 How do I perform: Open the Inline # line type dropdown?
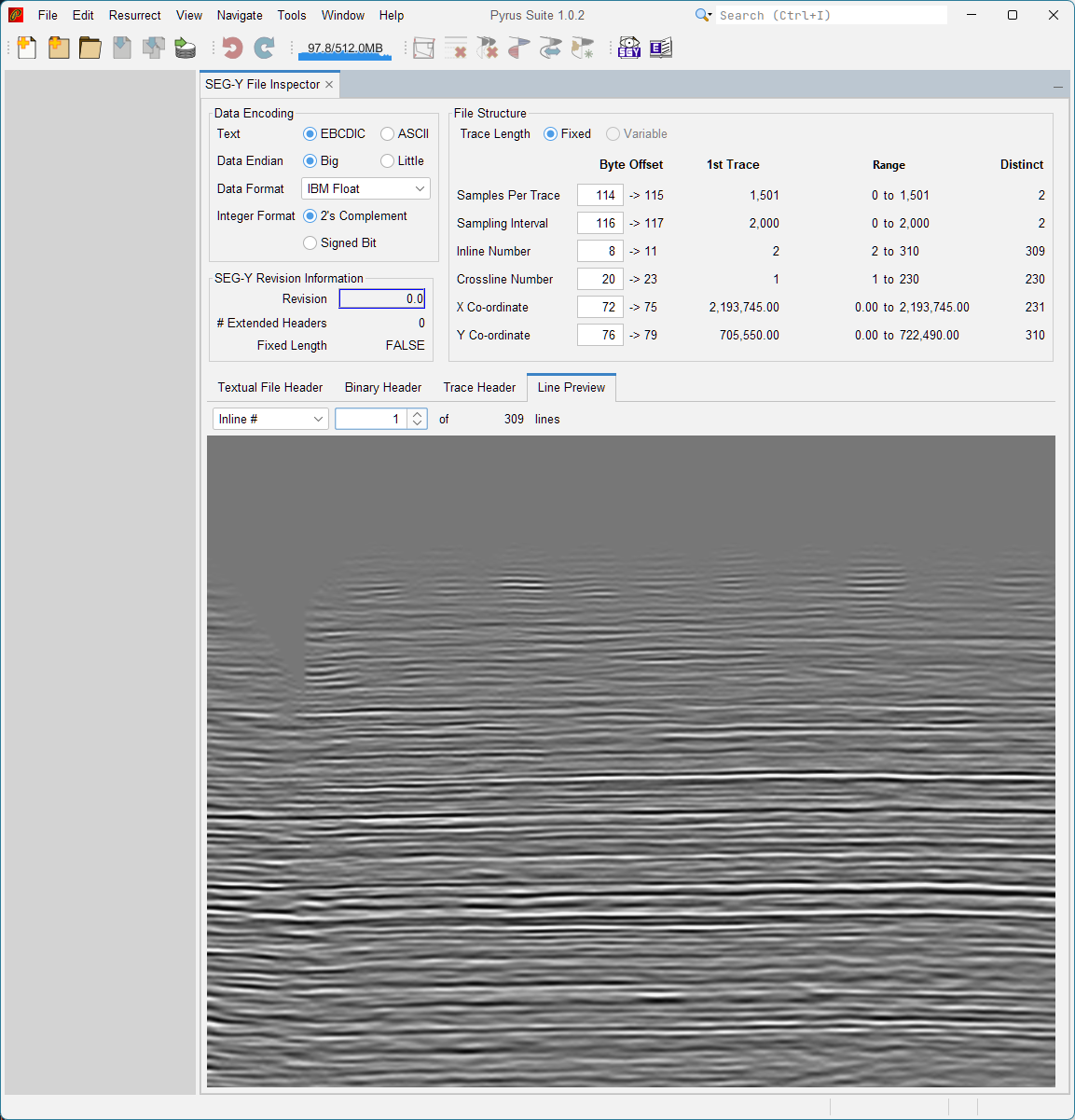270,419
